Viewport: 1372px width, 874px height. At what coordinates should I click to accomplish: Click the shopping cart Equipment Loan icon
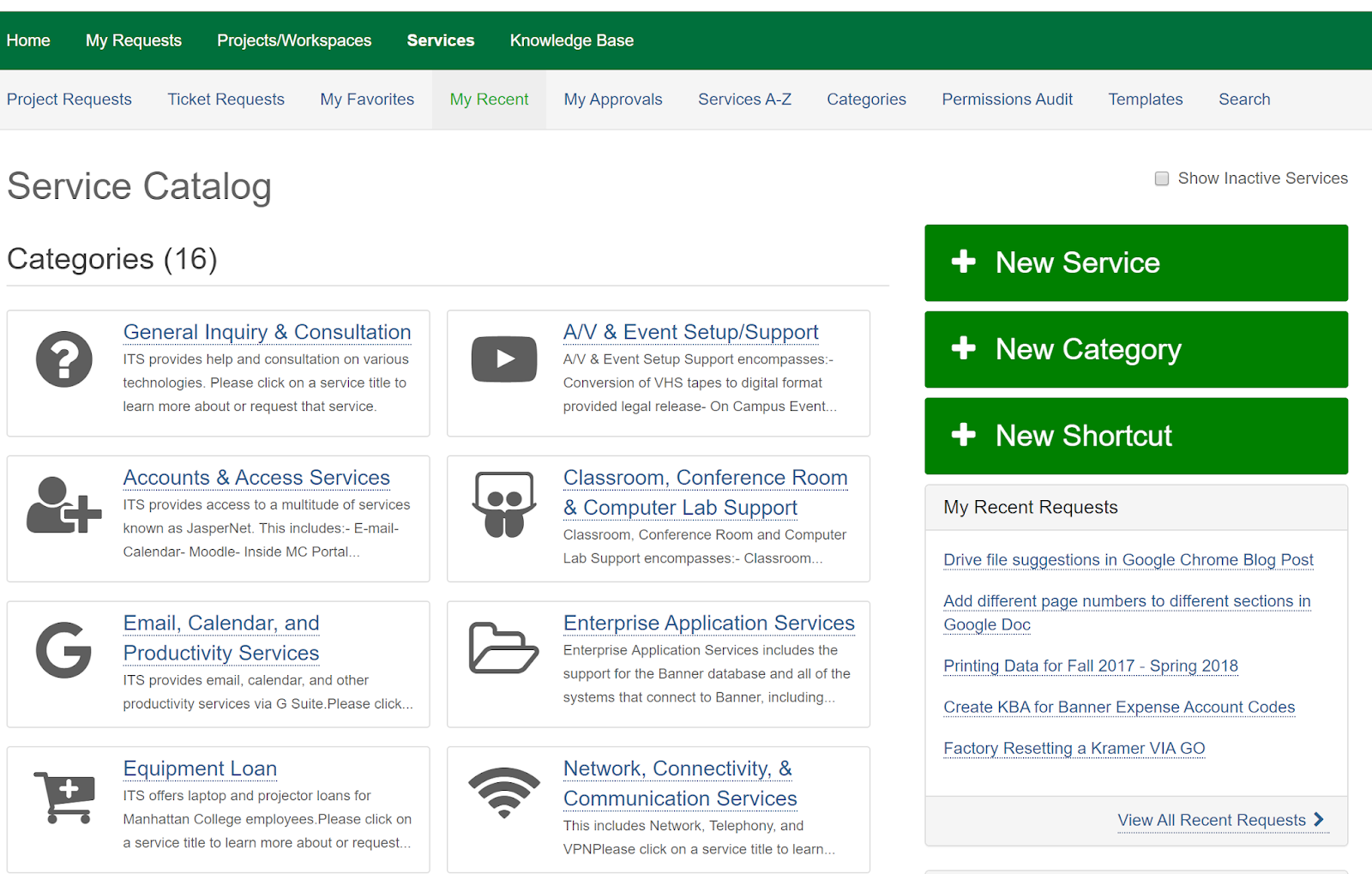click(64, 796)
